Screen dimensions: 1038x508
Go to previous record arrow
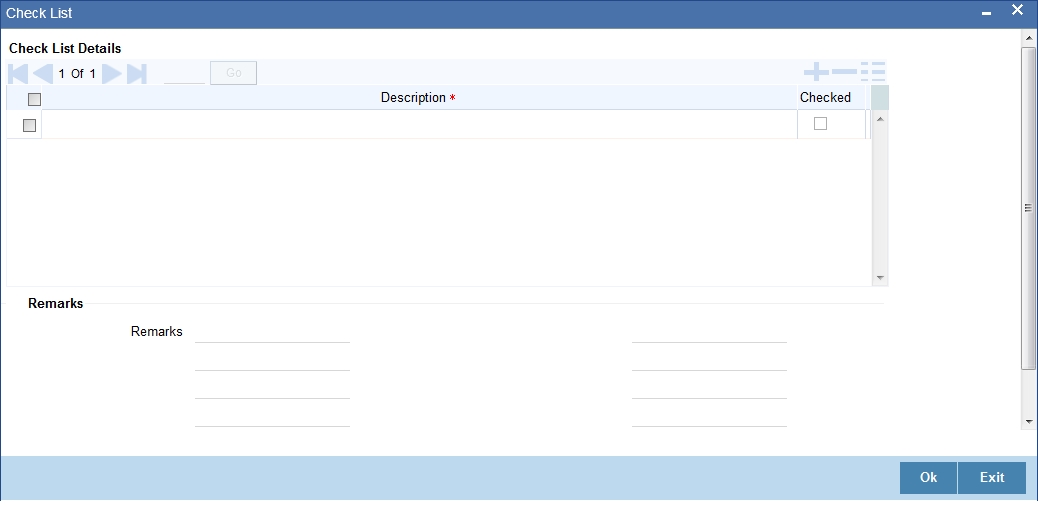[x=43, y=73]
